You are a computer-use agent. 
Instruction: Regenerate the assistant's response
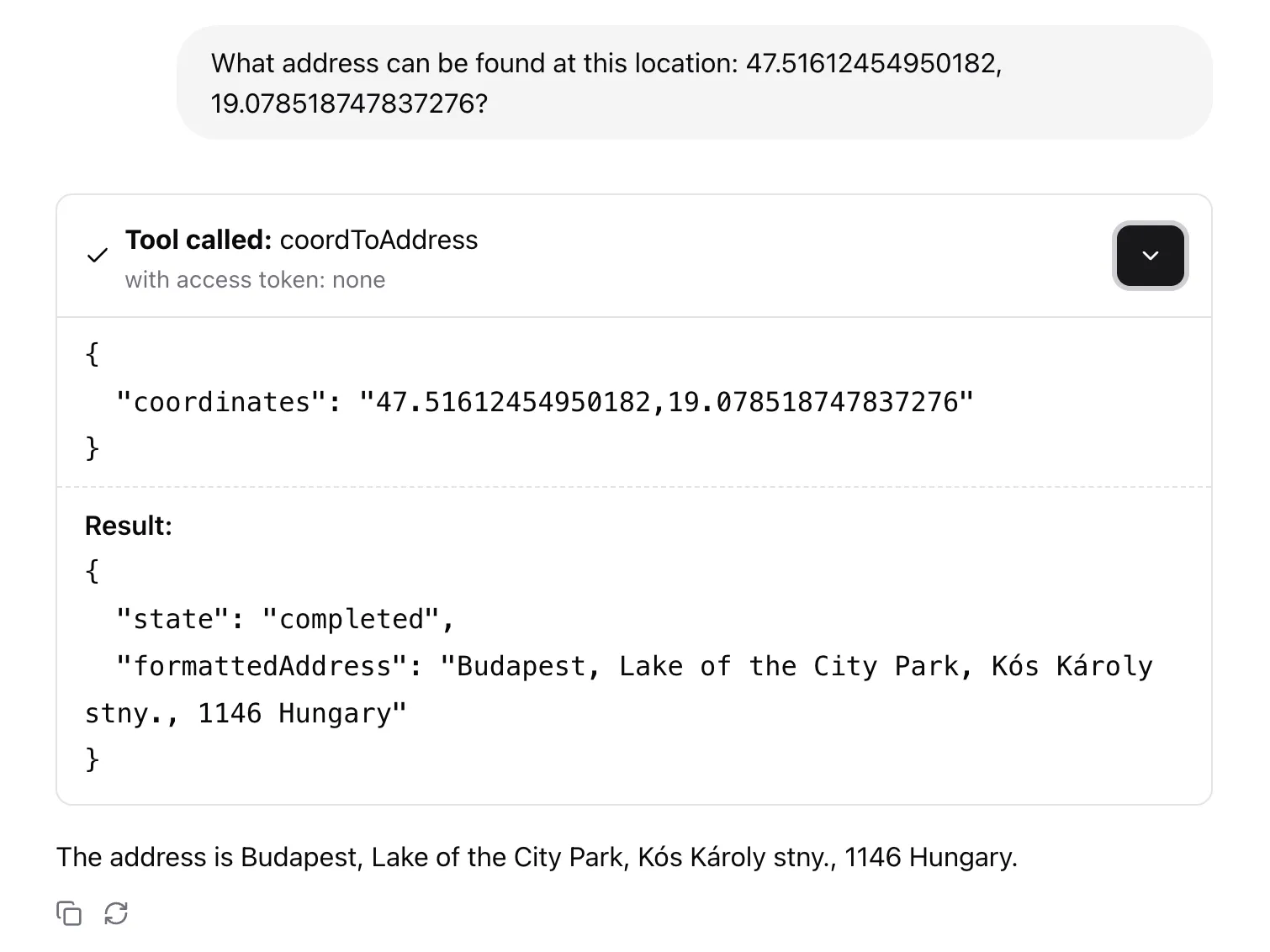(x=116, y=913)
